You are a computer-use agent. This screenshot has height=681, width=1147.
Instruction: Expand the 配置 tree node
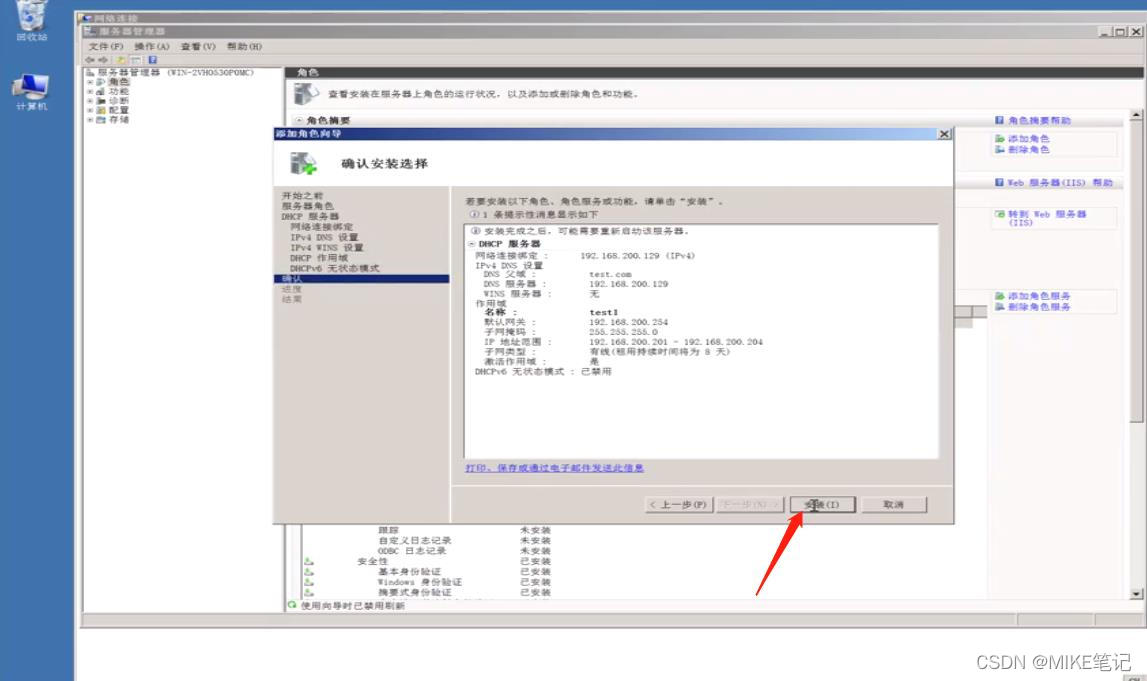pos(90,110)
